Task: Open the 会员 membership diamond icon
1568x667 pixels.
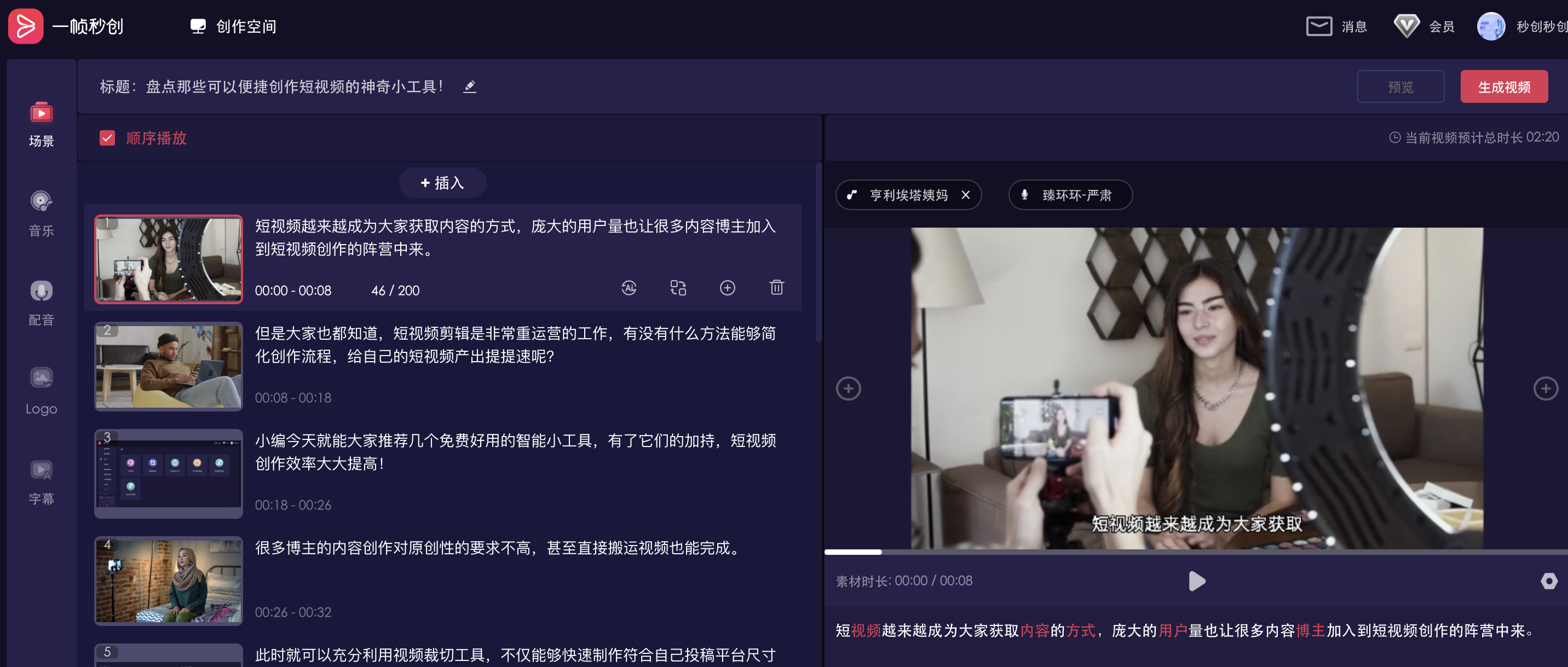Action: click(1406, 26)
